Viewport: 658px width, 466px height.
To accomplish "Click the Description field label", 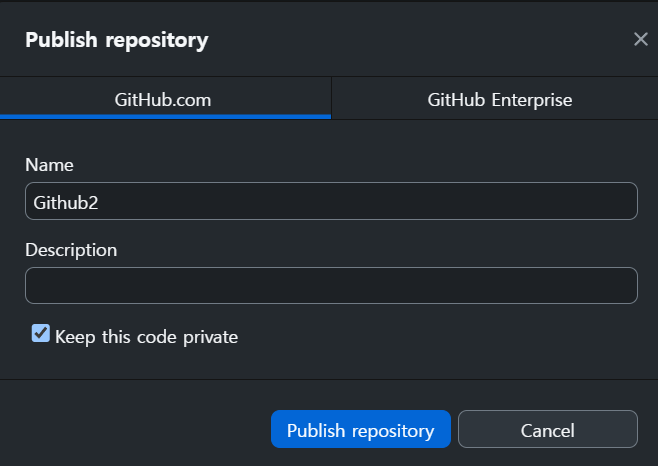I will [71, 249].
